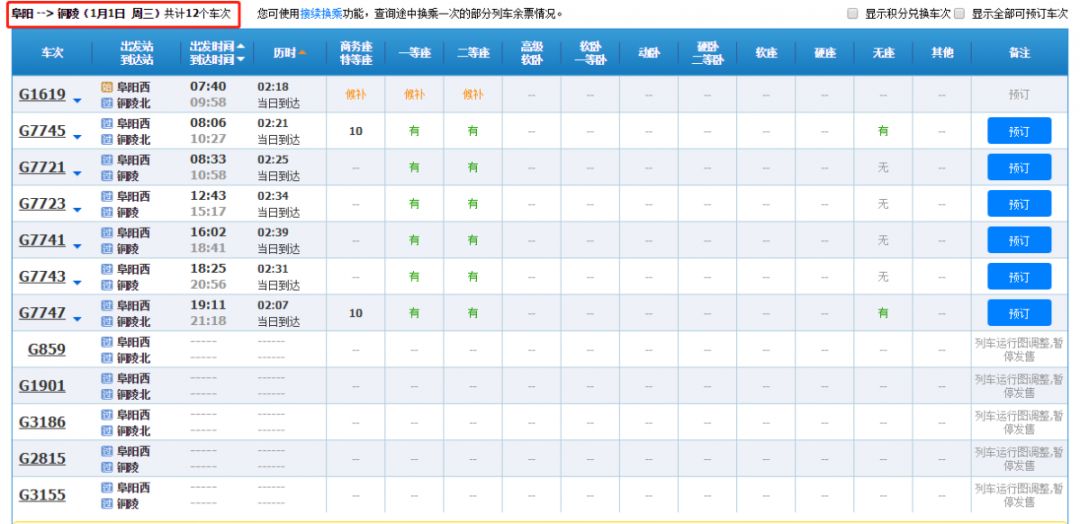
Task: Click the 车次 column header
Action: (52, 52)
